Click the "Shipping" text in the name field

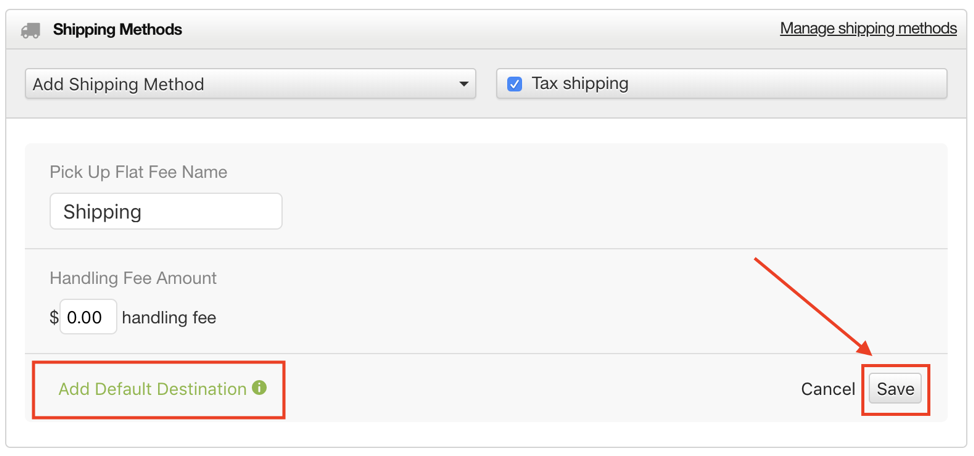click(102, 212)
